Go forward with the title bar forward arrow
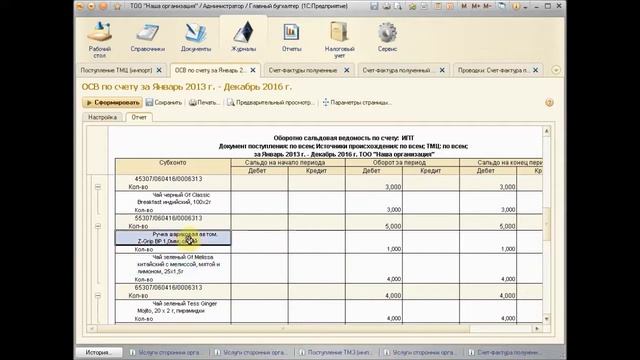Image resolution: width=640 pixels, height=360 pixels. (103, 6)
